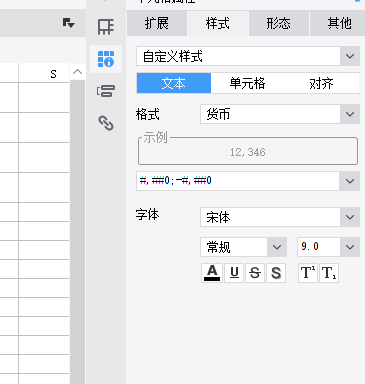Toggle strikethrough formatting
Viewport: 365px width, 384px height.
[x=255, y=273]
